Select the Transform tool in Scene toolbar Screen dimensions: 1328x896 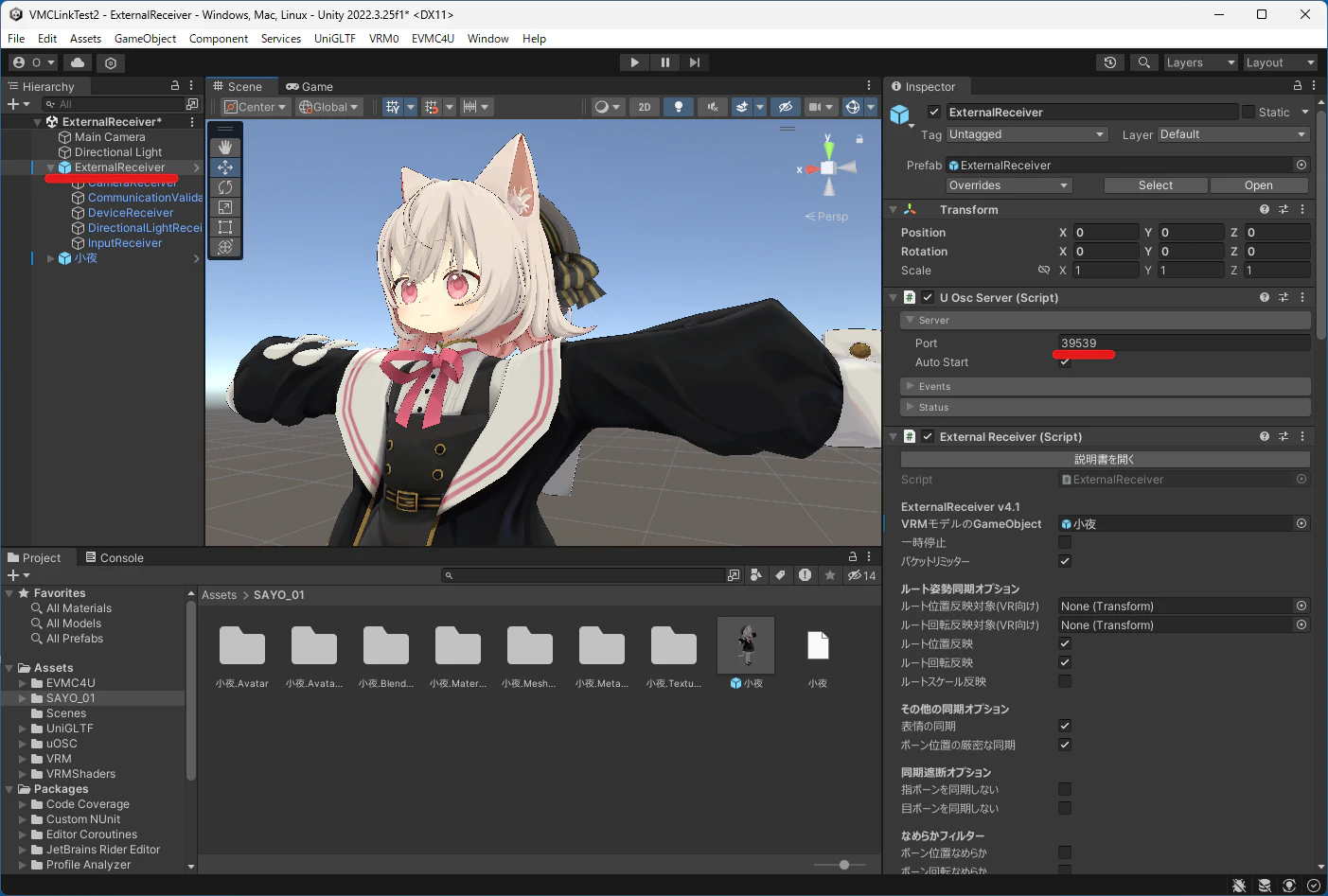[x=225, y=247]
